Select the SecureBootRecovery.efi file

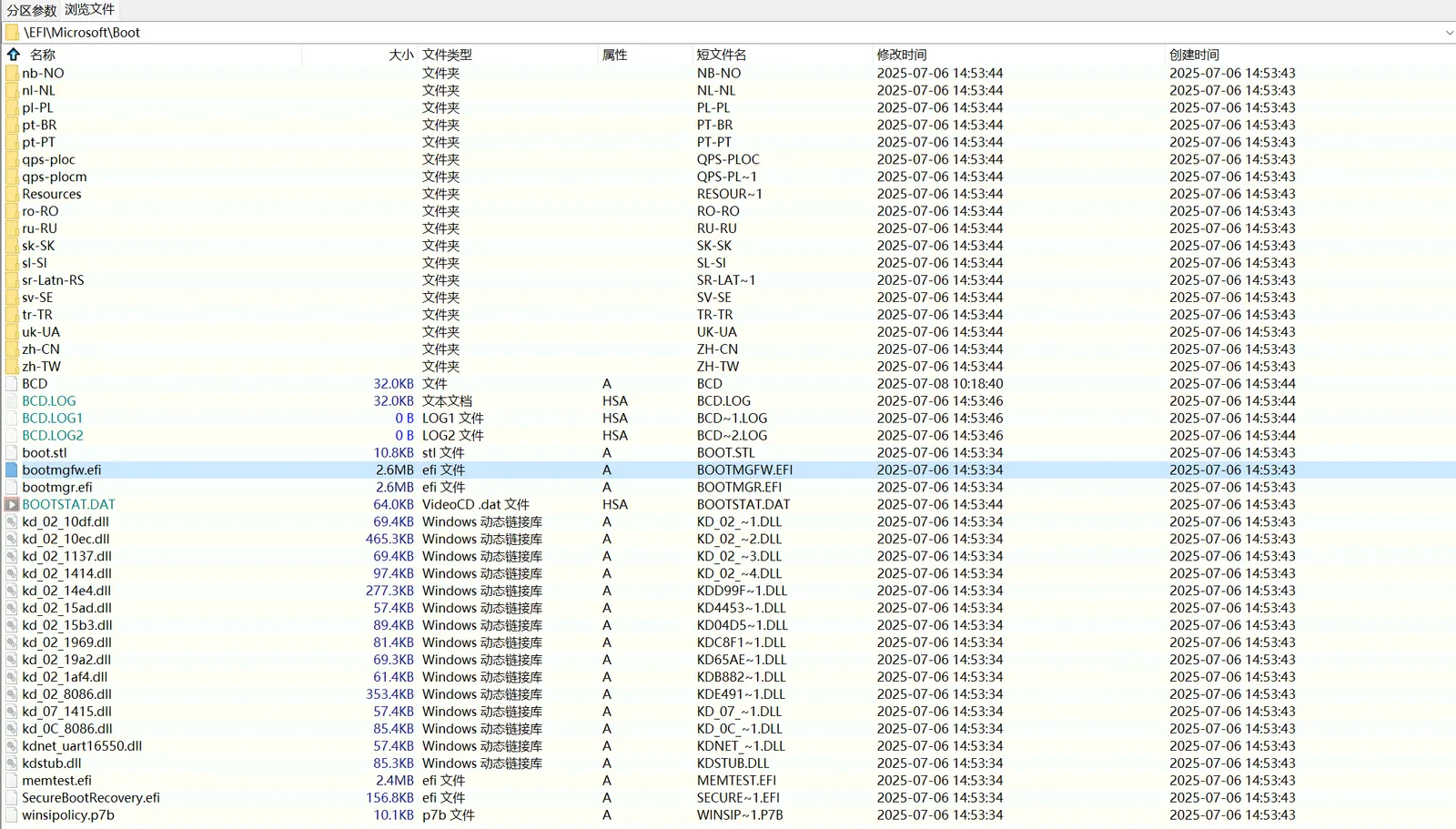pos(91,798)
